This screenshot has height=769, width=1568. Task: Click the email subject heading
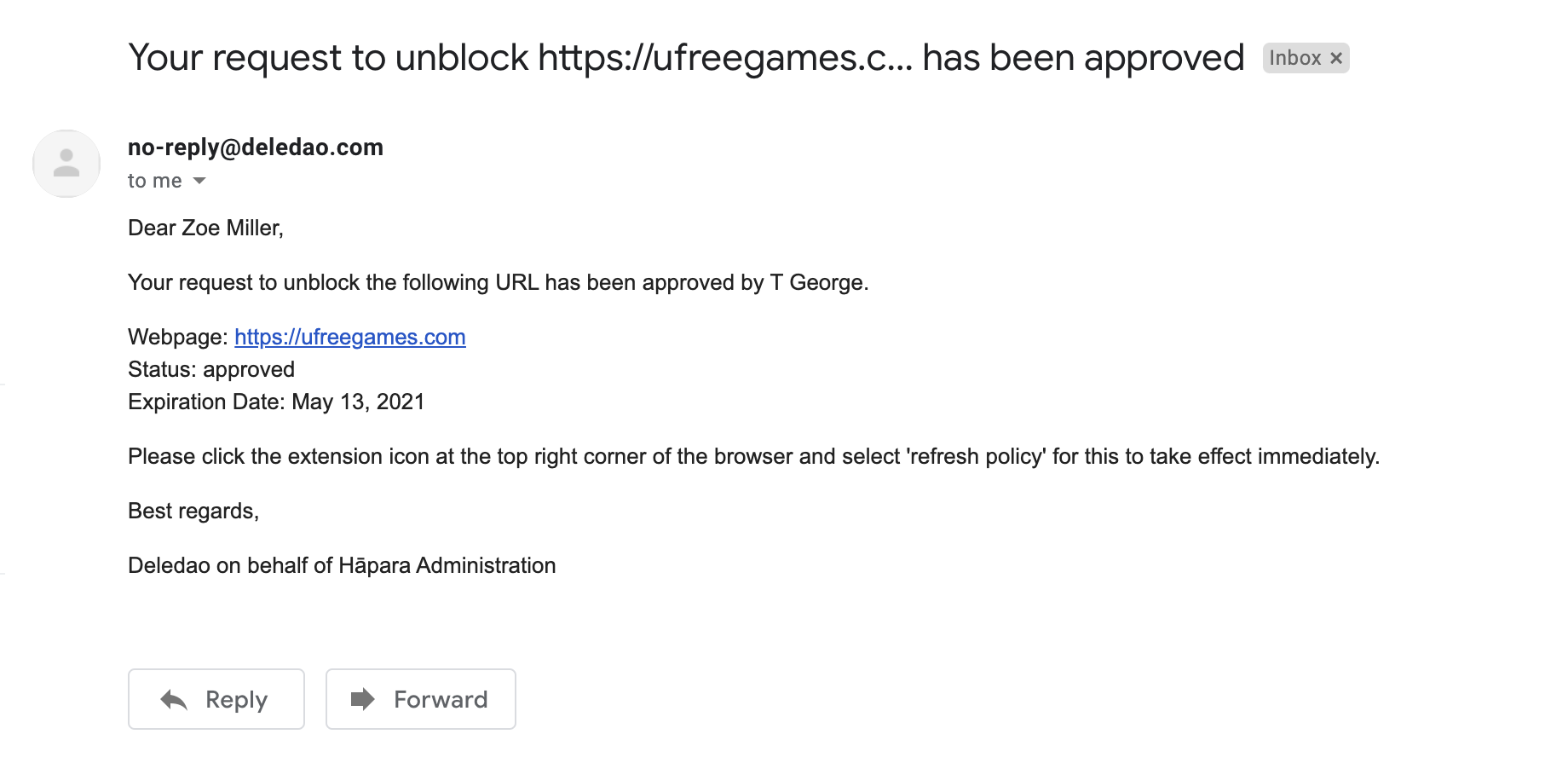(686, 58)
